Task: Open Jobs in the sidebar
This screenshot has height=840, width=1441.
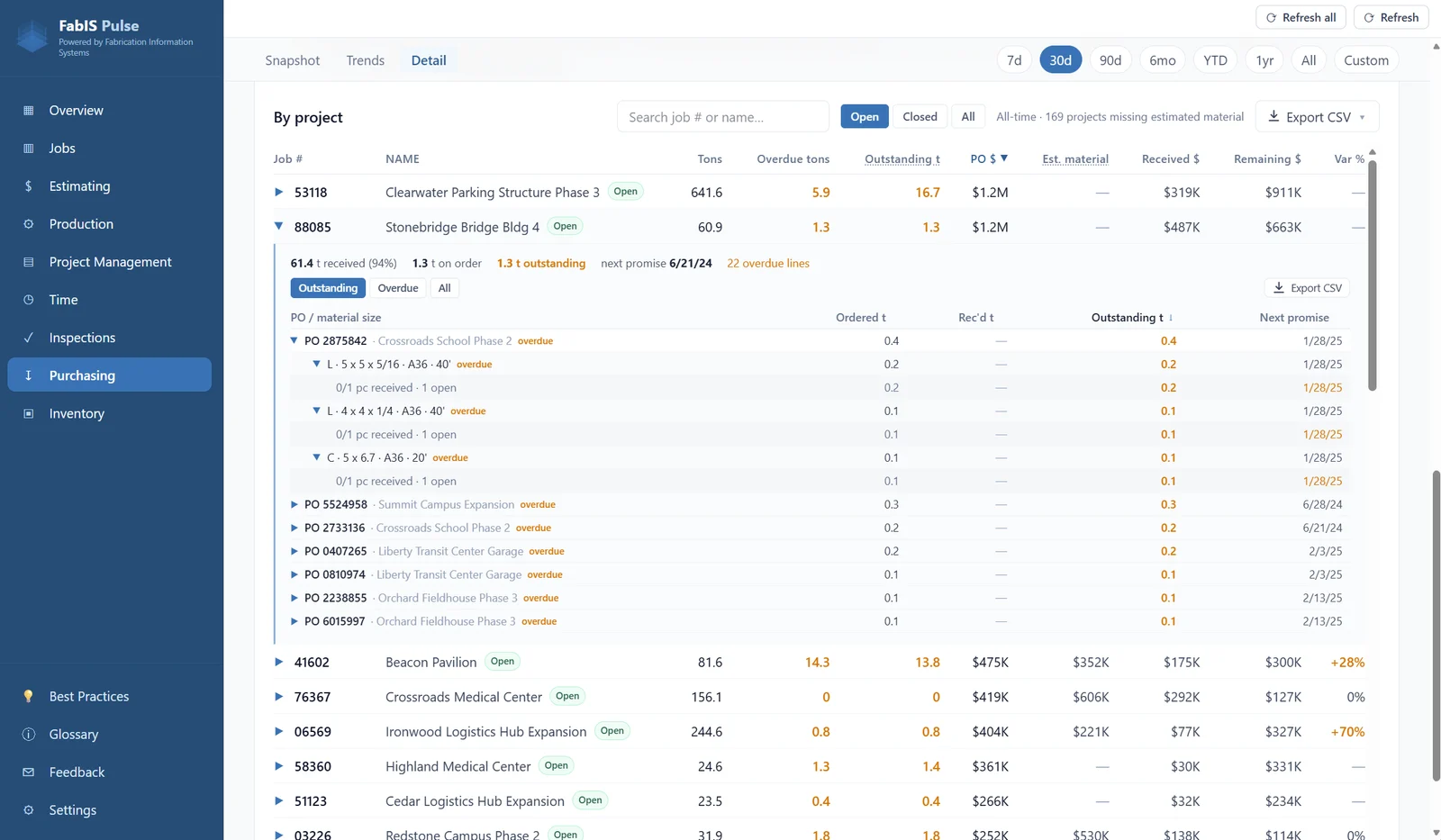Action: tap(110, 149)
